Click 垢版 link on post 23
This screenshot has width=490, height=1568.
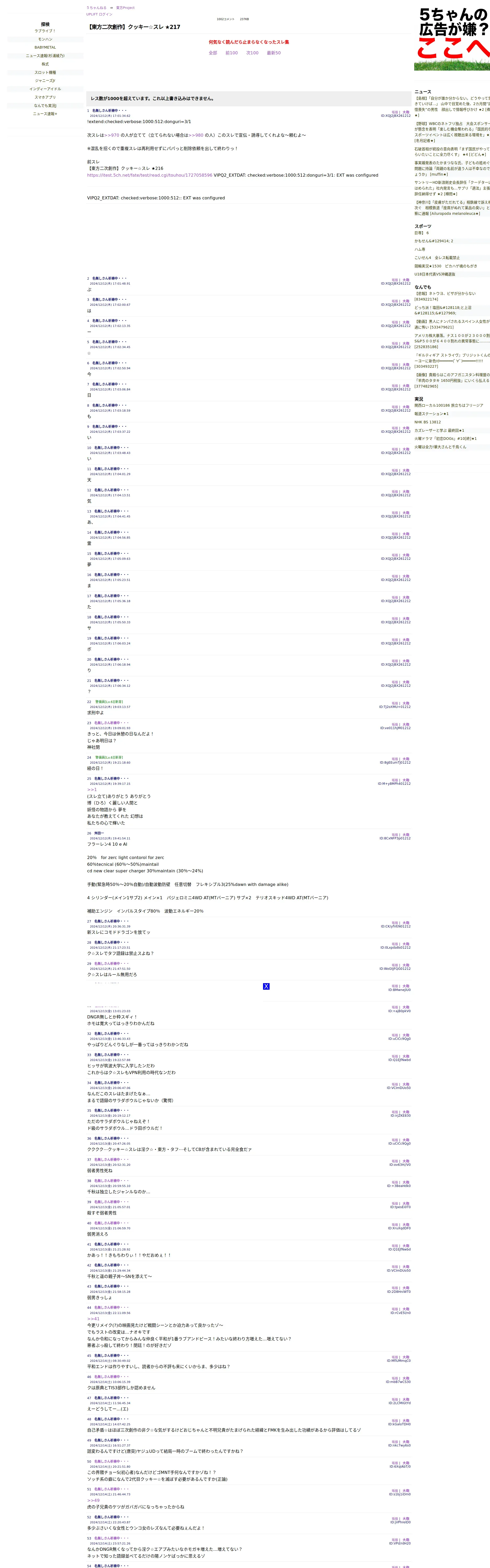point(395,724)
